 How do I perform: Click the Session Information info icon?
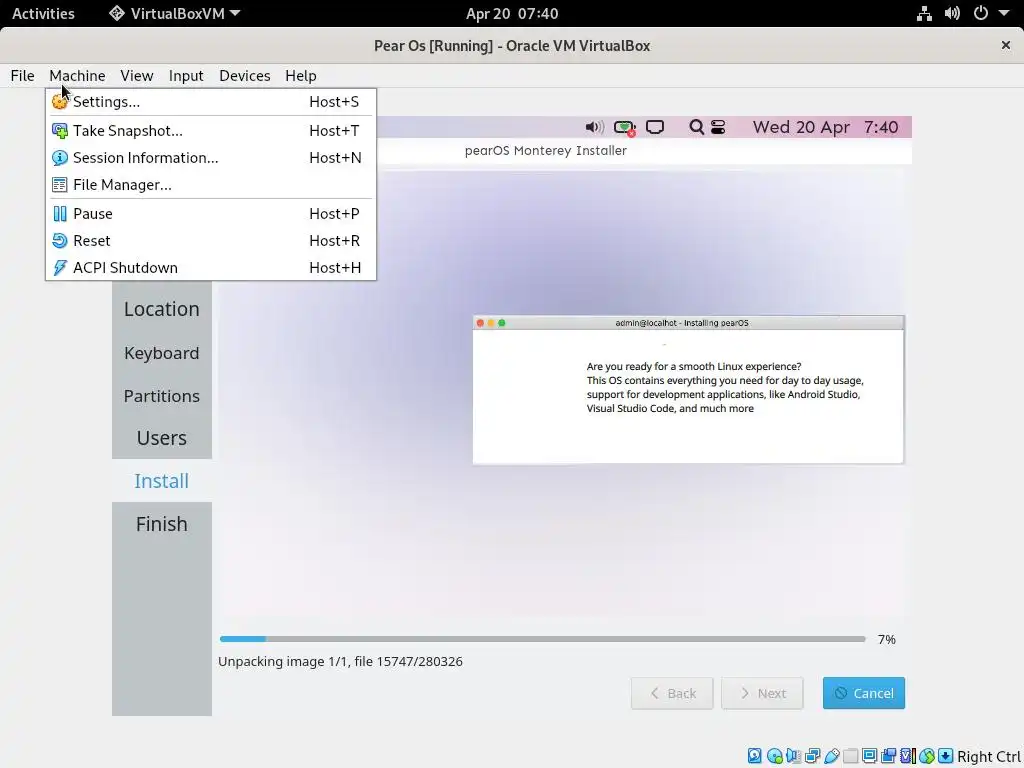click(59, 157)
